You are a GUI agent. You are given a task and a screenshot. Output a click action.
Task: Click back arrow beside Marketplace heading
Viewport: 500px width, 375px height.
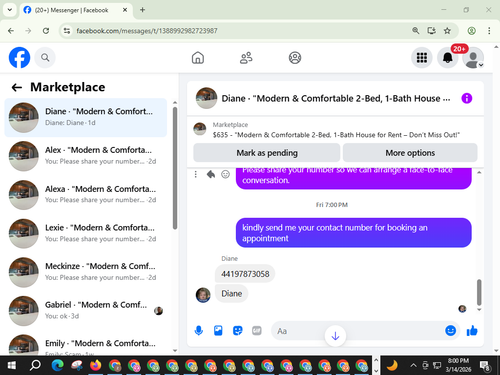point(17,88)
